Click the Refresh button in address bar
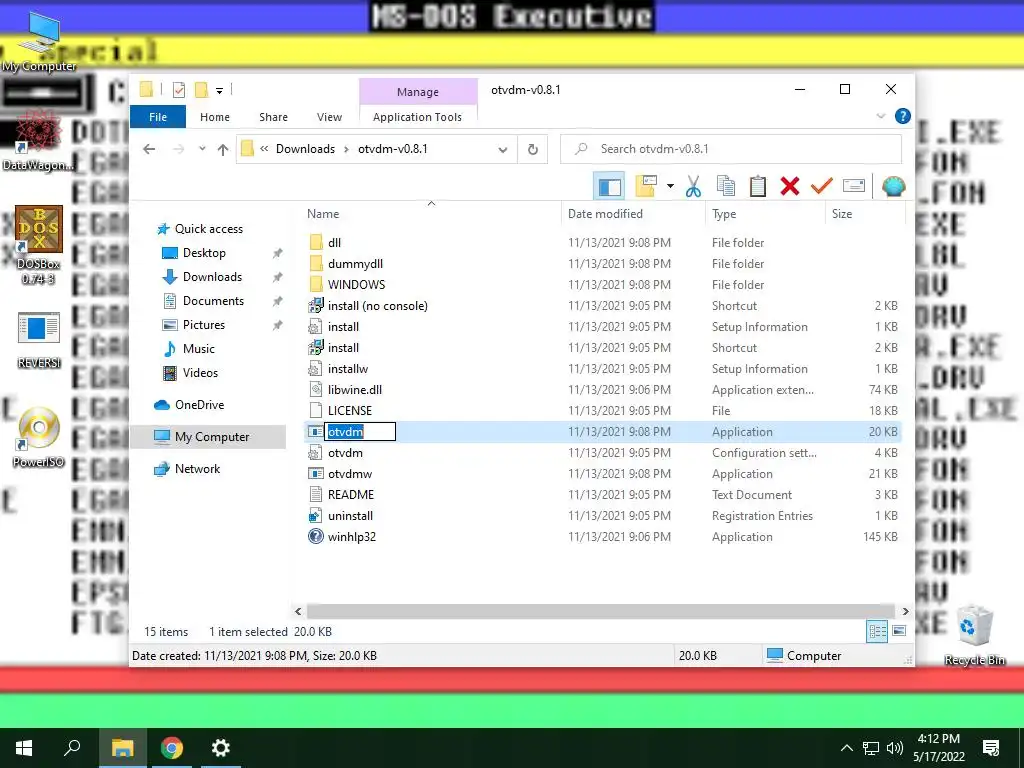Image resolution: width=1024 pixels, height=768 pixels. point(533,150)
